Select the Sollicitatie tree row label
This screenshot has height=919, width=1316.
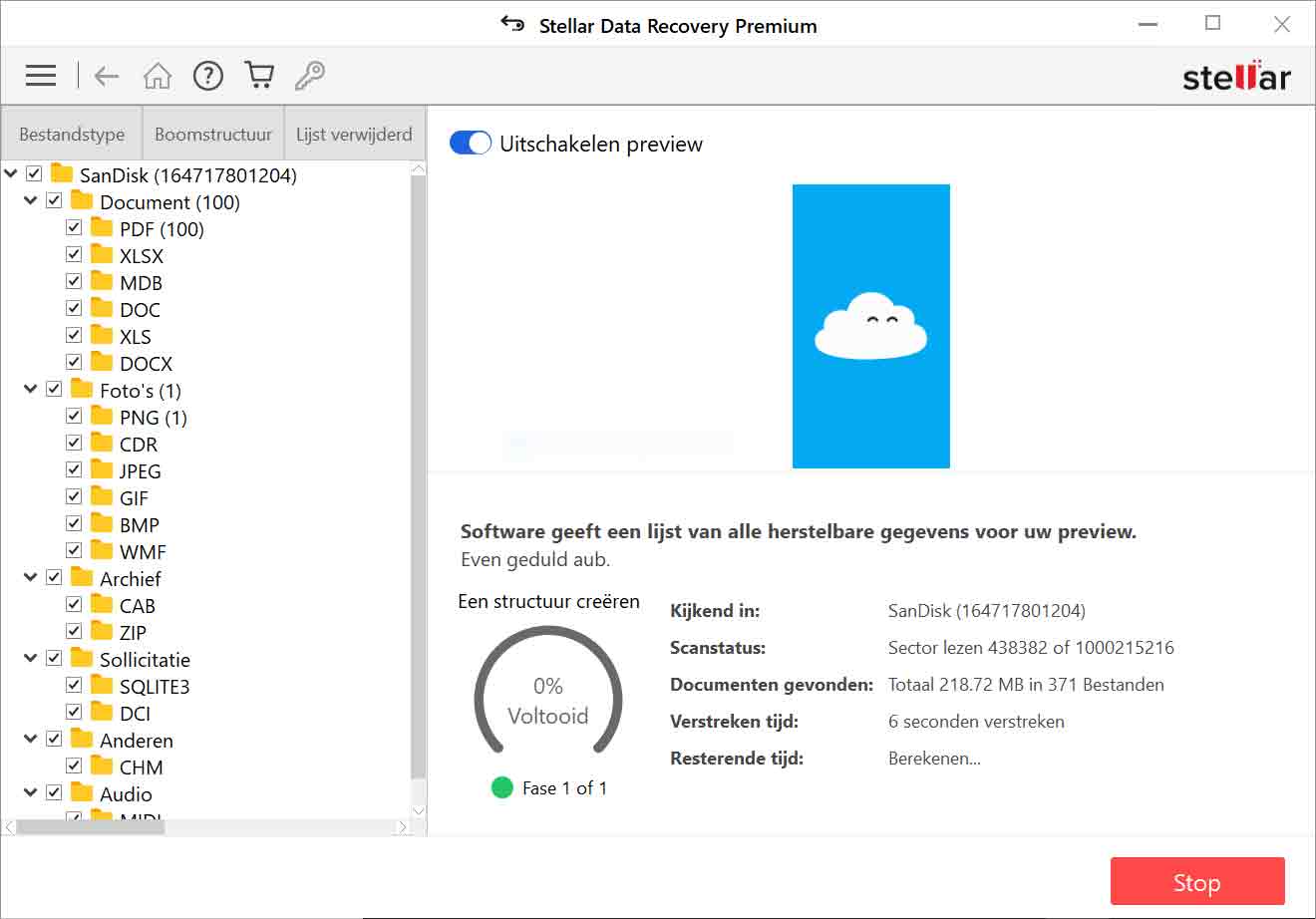(x=145, y=660)
